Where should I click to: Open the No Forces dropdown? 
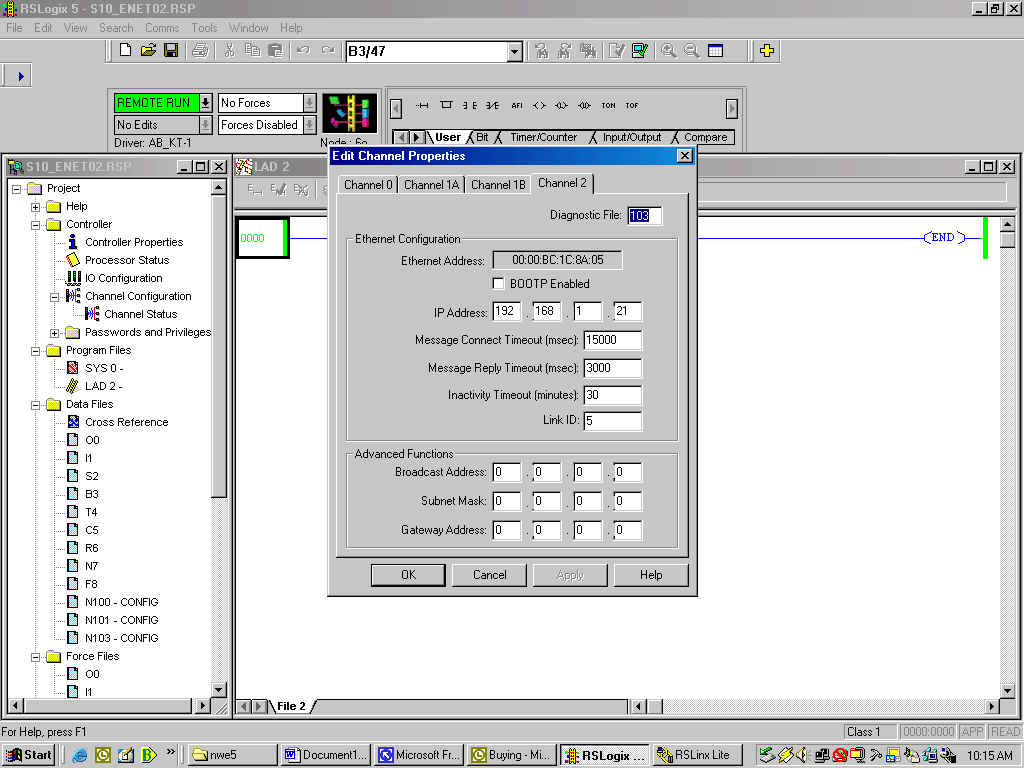coord(310,103)
